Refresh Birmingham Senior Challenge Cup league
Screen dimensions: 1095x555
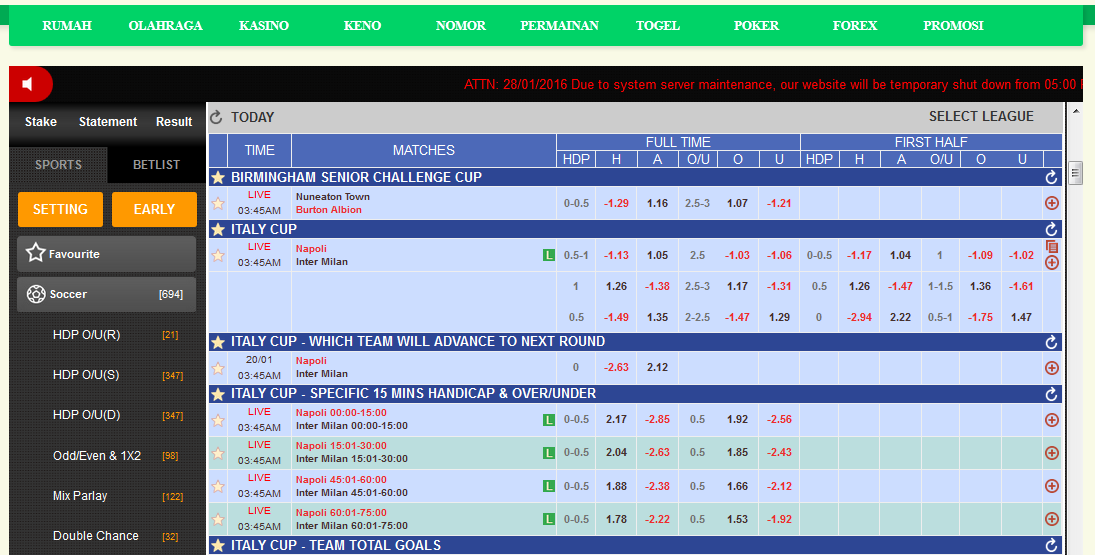(x=1051, y=177)
